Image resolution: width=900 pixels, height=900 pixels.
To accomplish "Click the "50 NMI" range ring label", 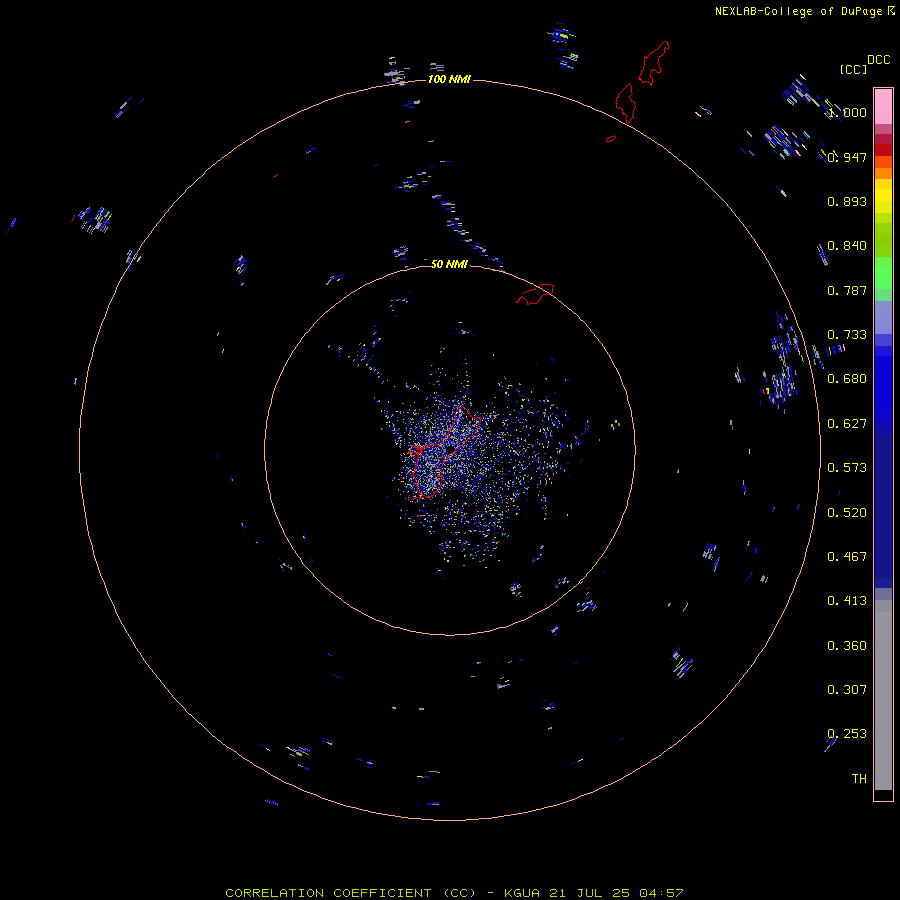I will (449, 264).
